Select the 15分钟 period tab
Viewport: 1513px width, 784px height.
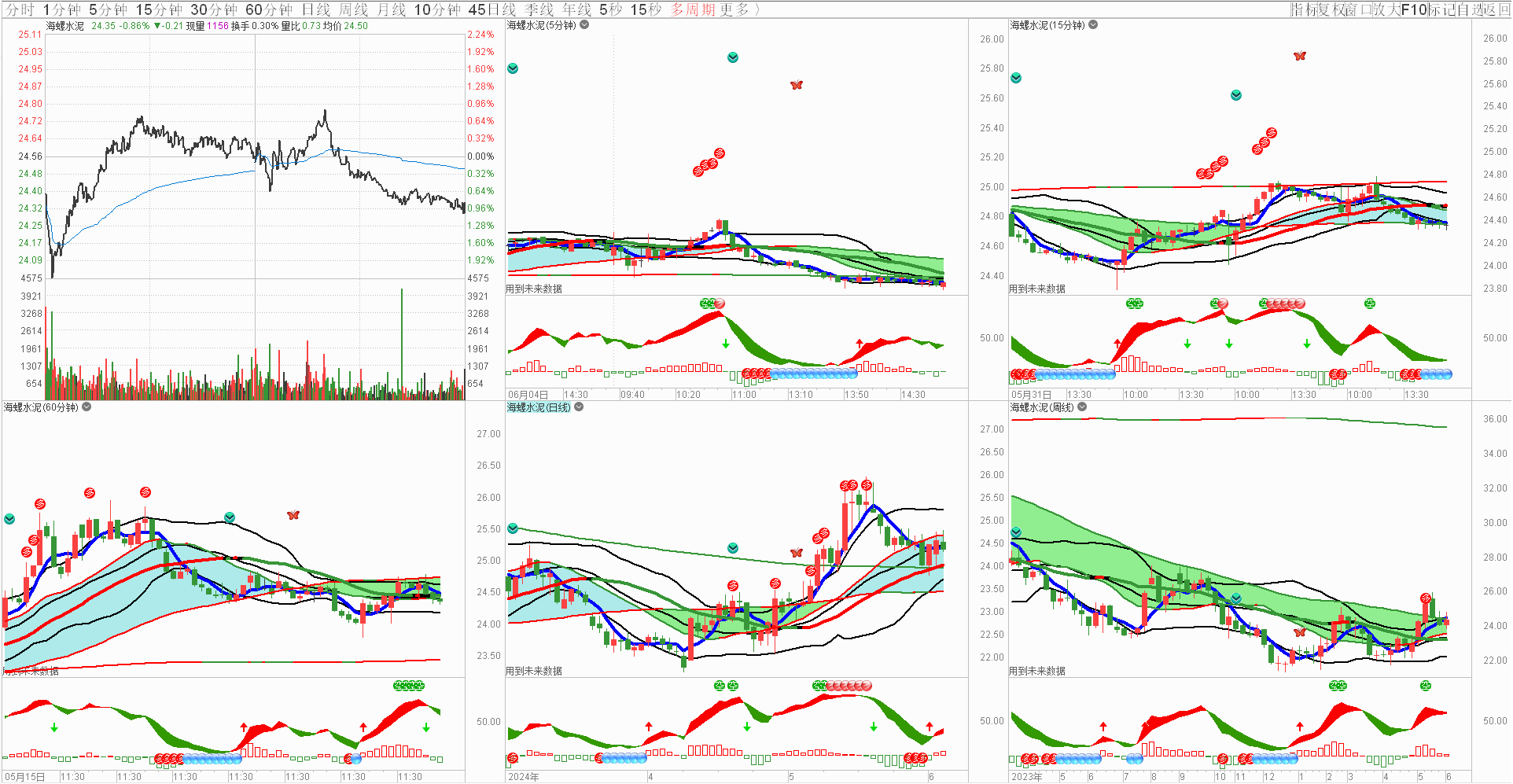(159, 9)
